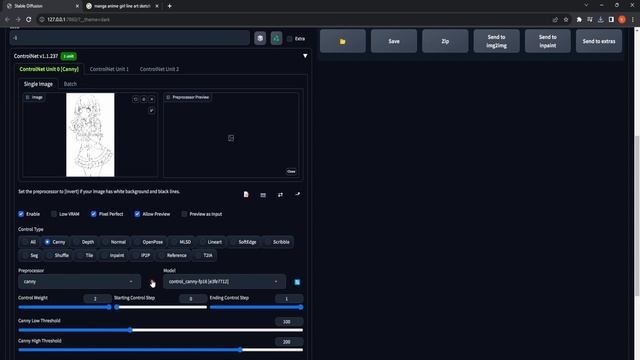Select the Seg control type
Screen dimensions: 640x360
tap(30, 256)
